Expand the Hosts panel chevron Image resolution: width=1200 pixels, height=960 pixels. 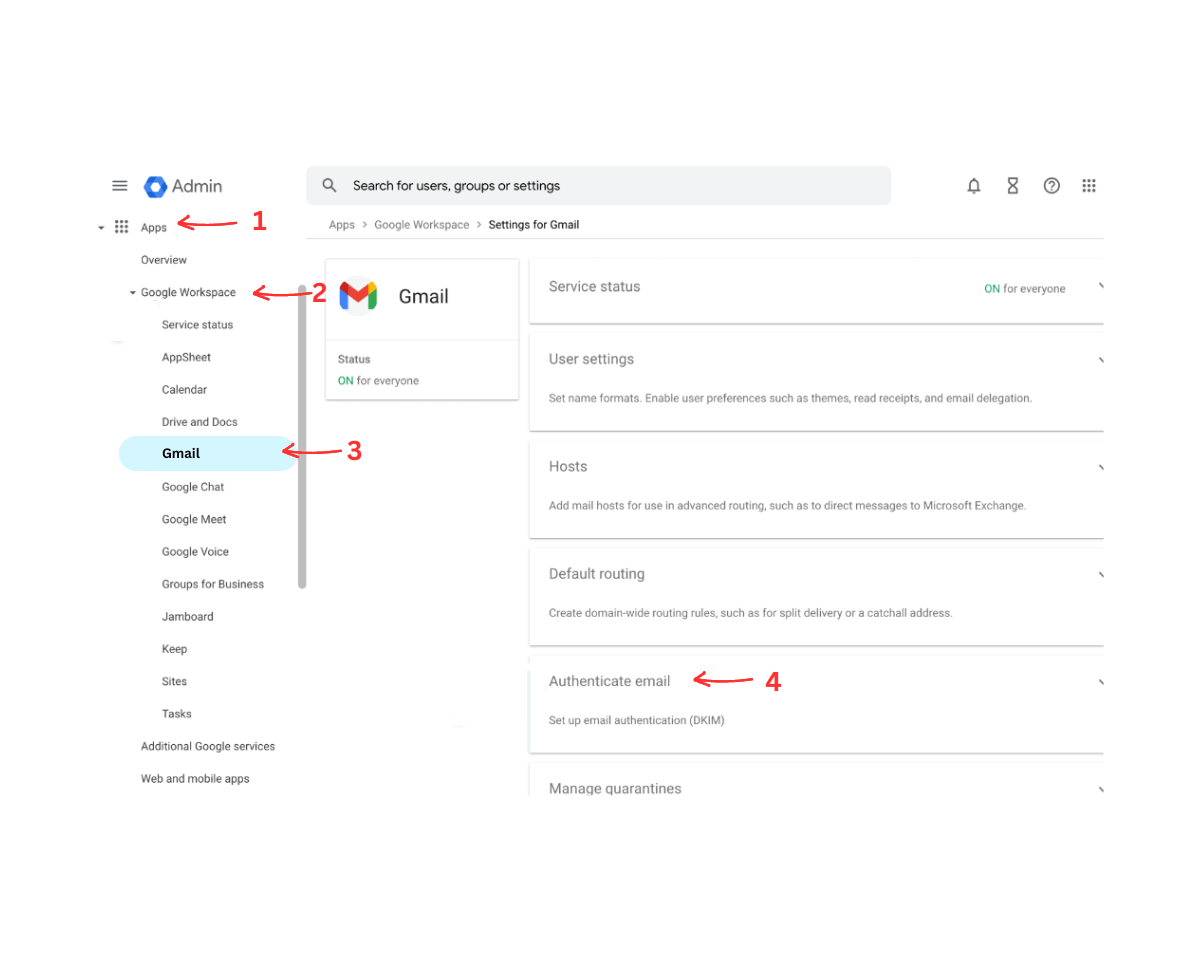1100,467
